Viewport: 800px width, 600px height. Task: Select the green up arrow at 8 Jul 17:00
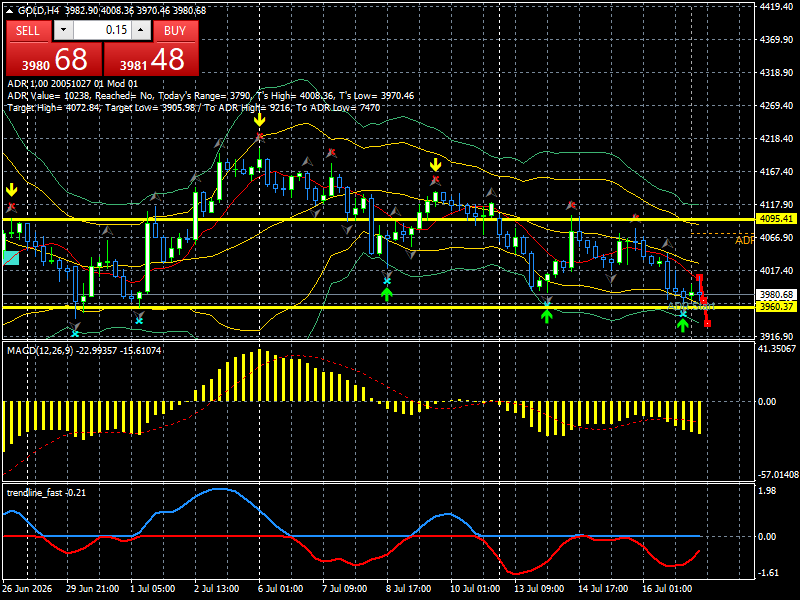click(x=387, y=294)
